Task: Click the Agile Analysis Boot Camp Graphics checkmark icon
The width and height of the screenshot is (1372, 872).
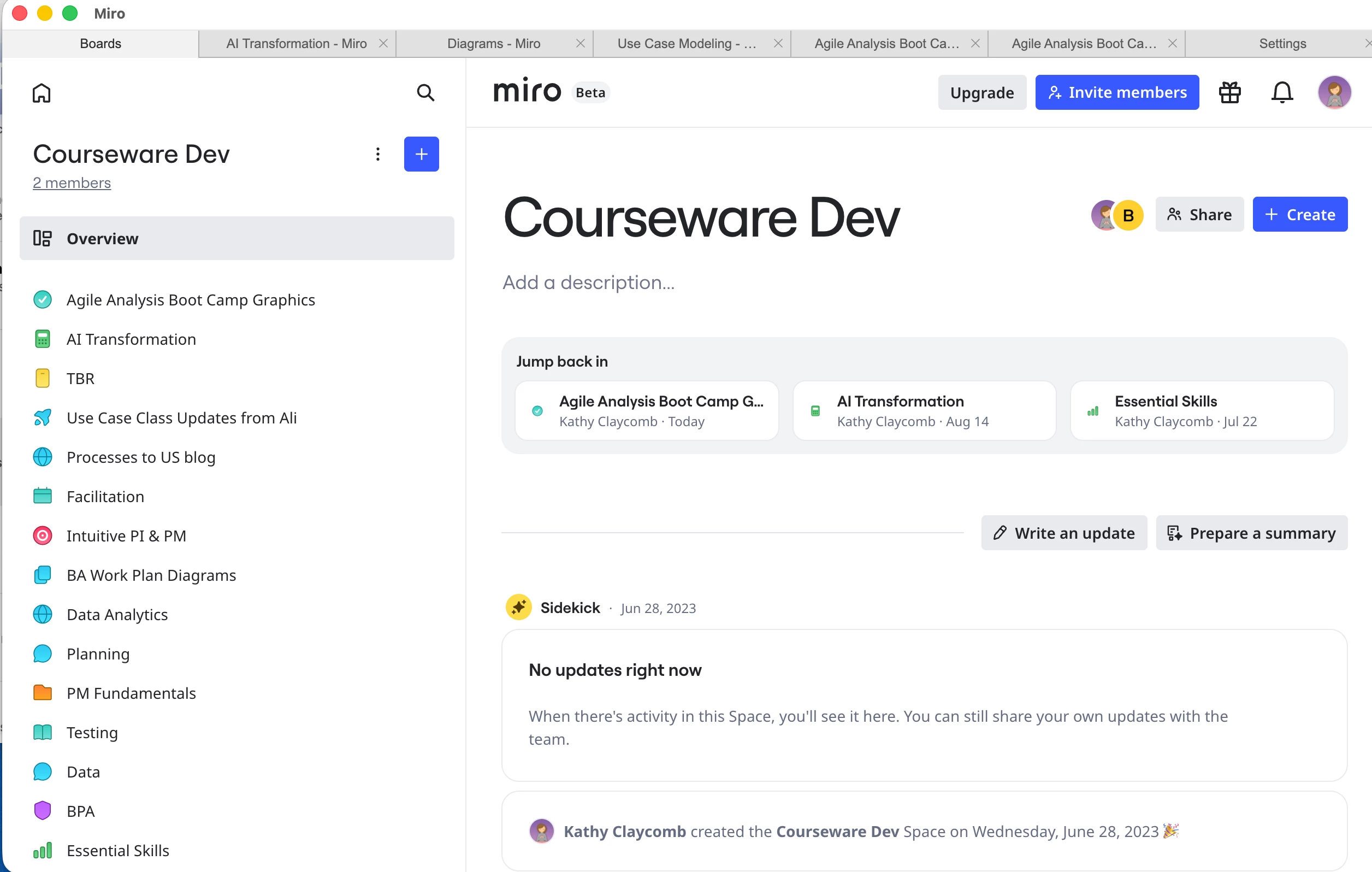Action: coord(43,300)
